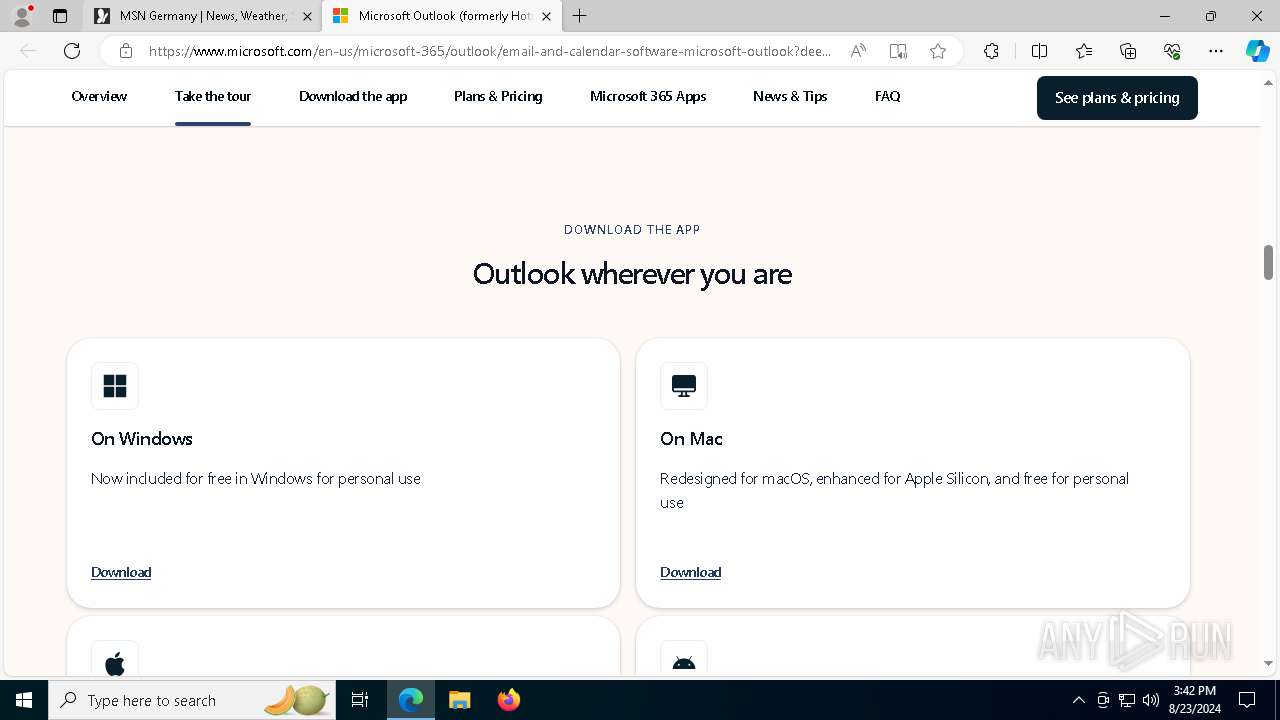Click the address bar URL field
Viewport: 1280px width, 720px height.
[x=490, y=51]
